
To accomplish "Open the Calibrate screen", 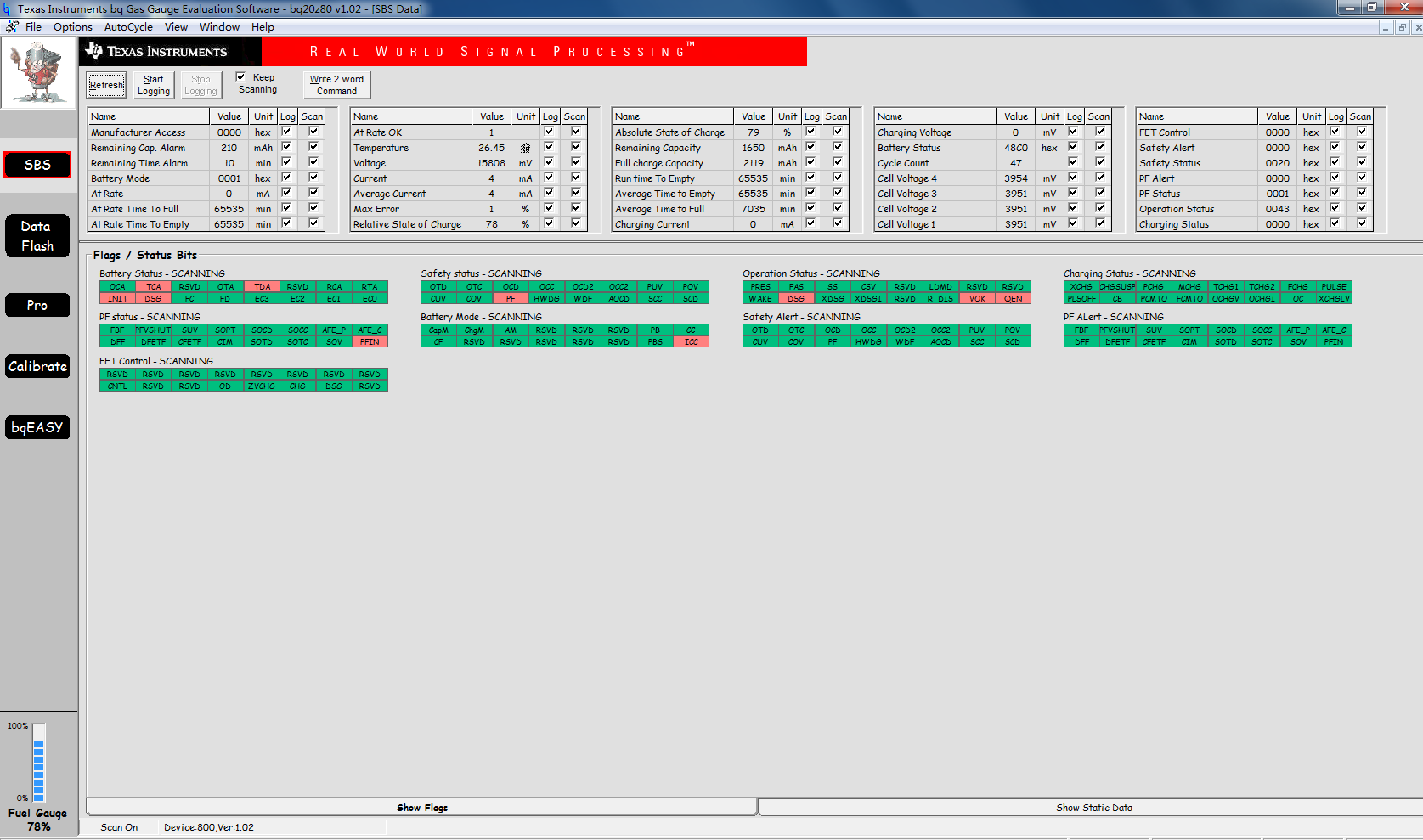I will 37,366.
